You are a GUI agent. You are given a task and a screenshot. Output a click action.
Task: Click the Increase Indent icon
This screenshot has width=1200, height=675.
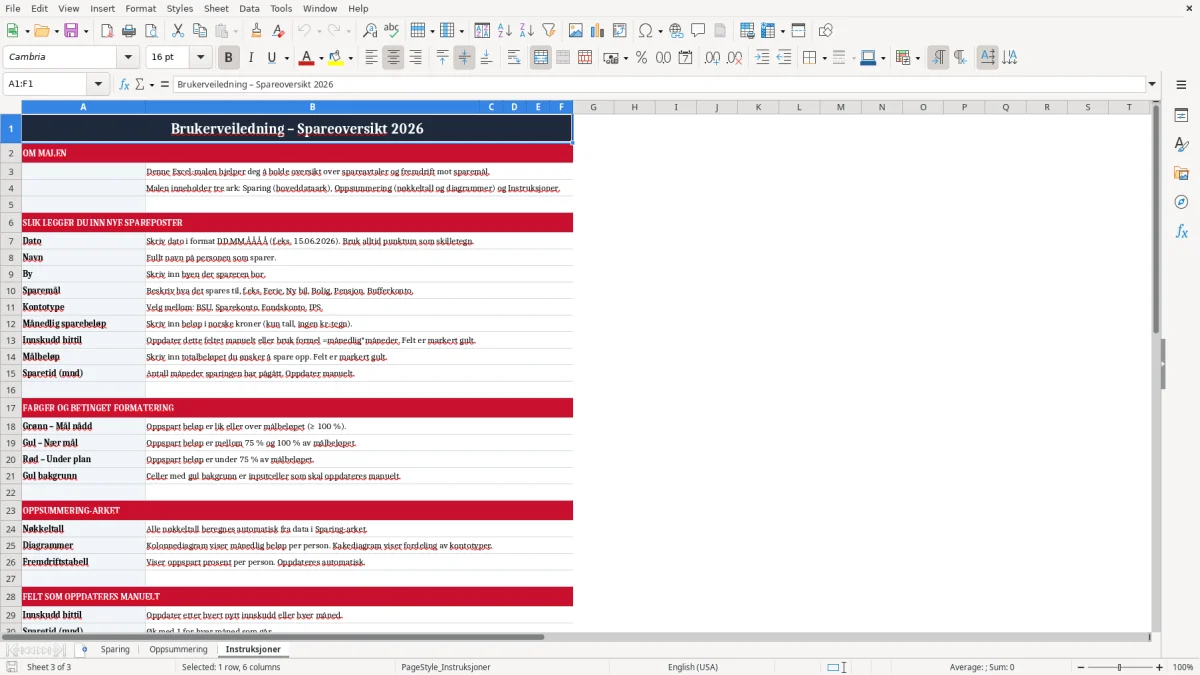(x=762, y=58)
